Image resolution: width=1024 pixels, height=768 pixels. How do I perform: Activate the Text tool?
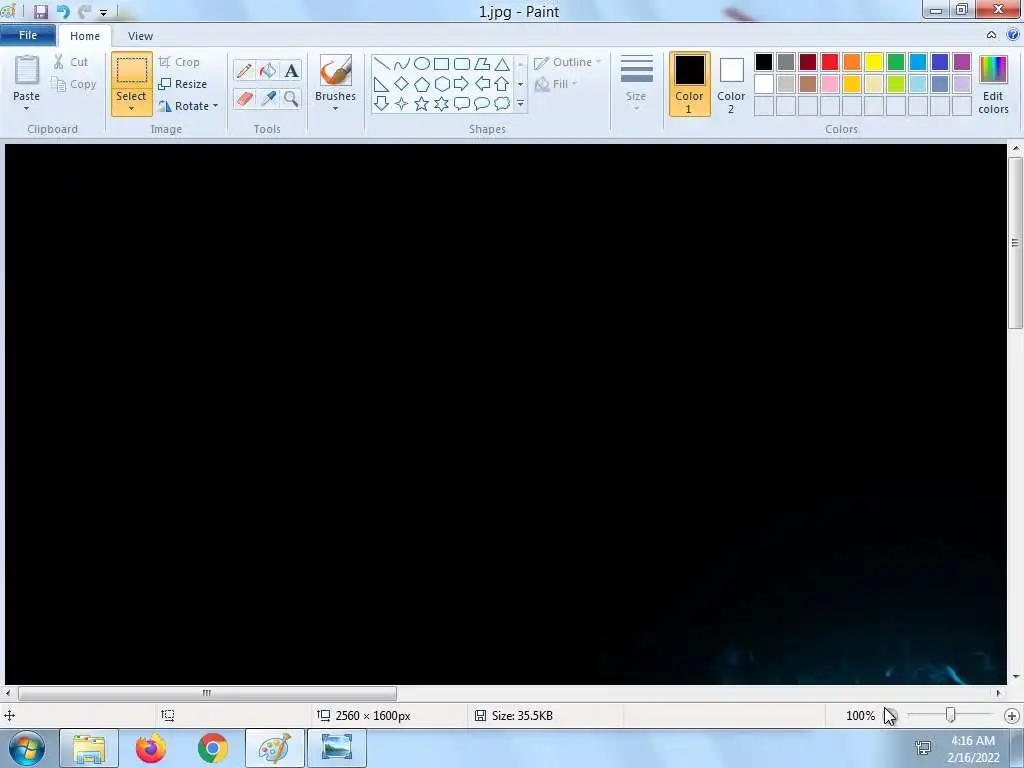(291, 71)
